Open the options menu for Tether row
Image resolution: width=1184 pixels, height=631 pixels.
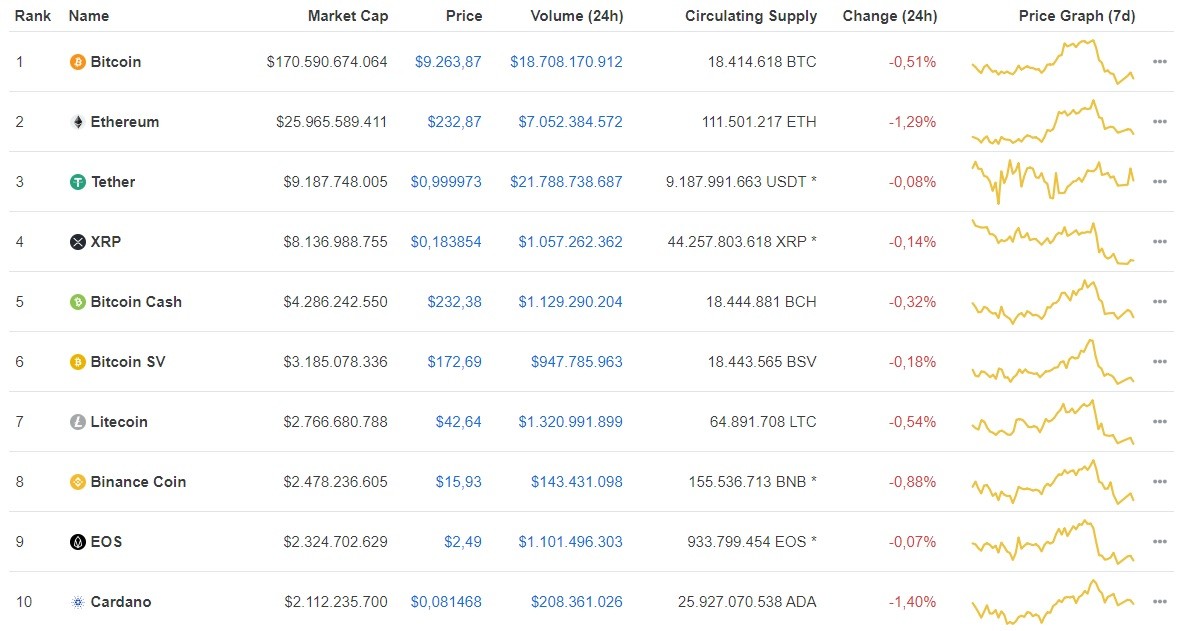1159,181
